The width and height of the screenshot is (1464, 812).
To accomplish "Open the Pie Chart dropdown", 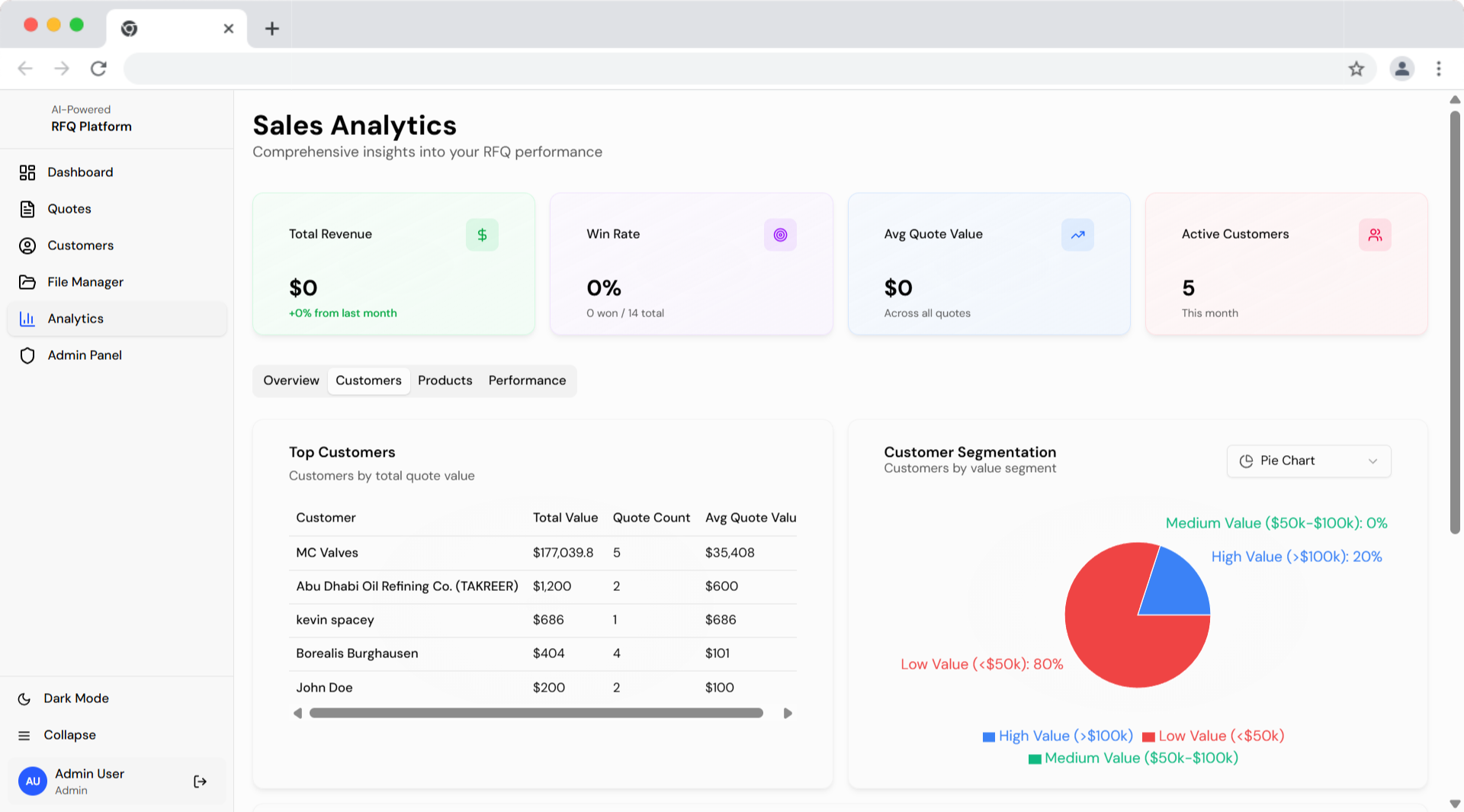I will (1308, 461).
